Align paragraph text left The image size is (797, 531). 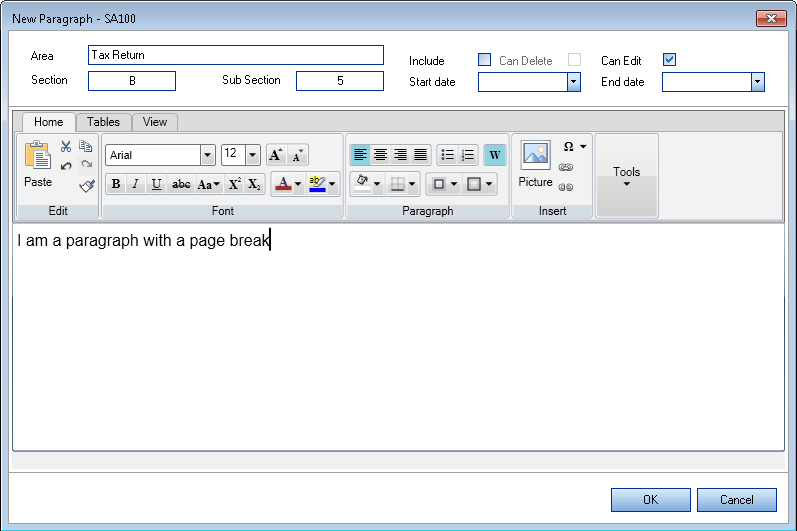click(x=360, y=155)
